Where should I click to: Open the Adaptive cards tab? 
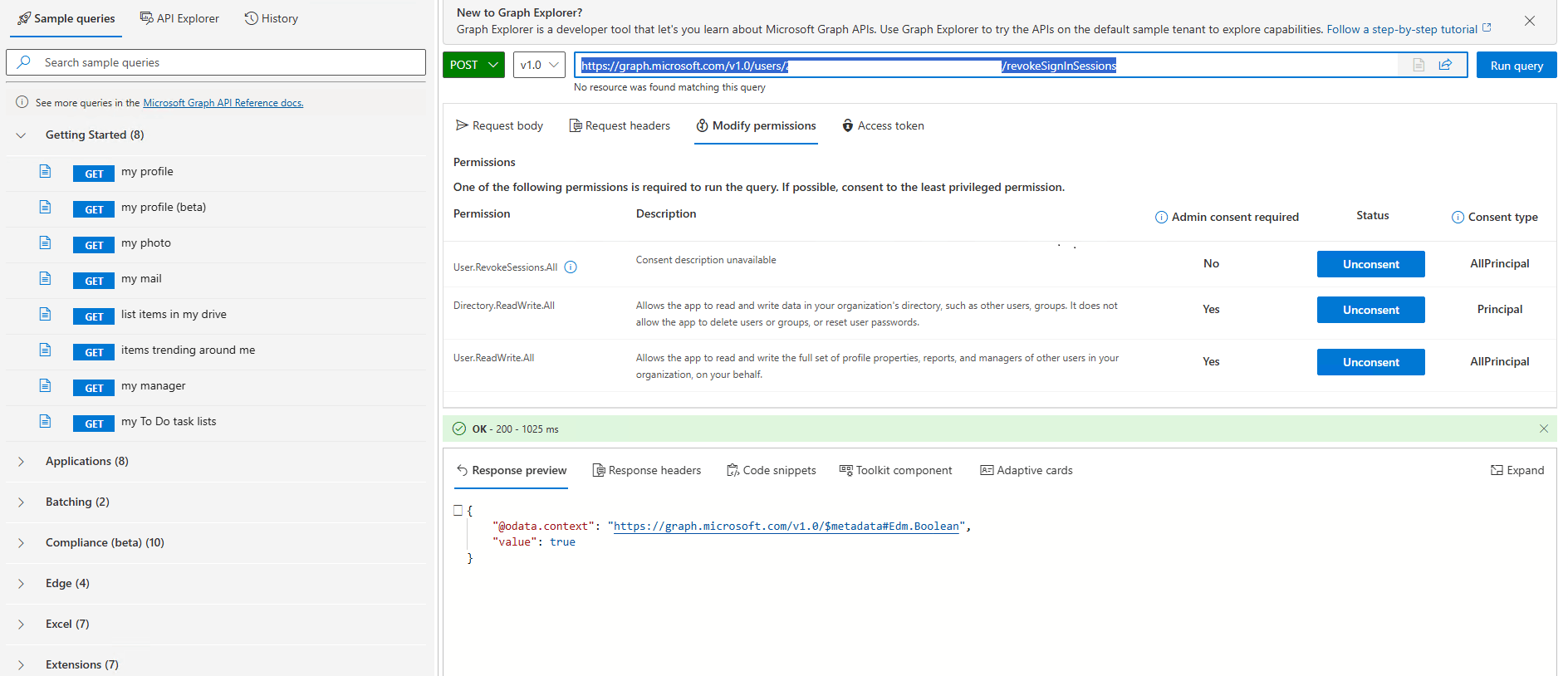click(x=1027, y=470)
